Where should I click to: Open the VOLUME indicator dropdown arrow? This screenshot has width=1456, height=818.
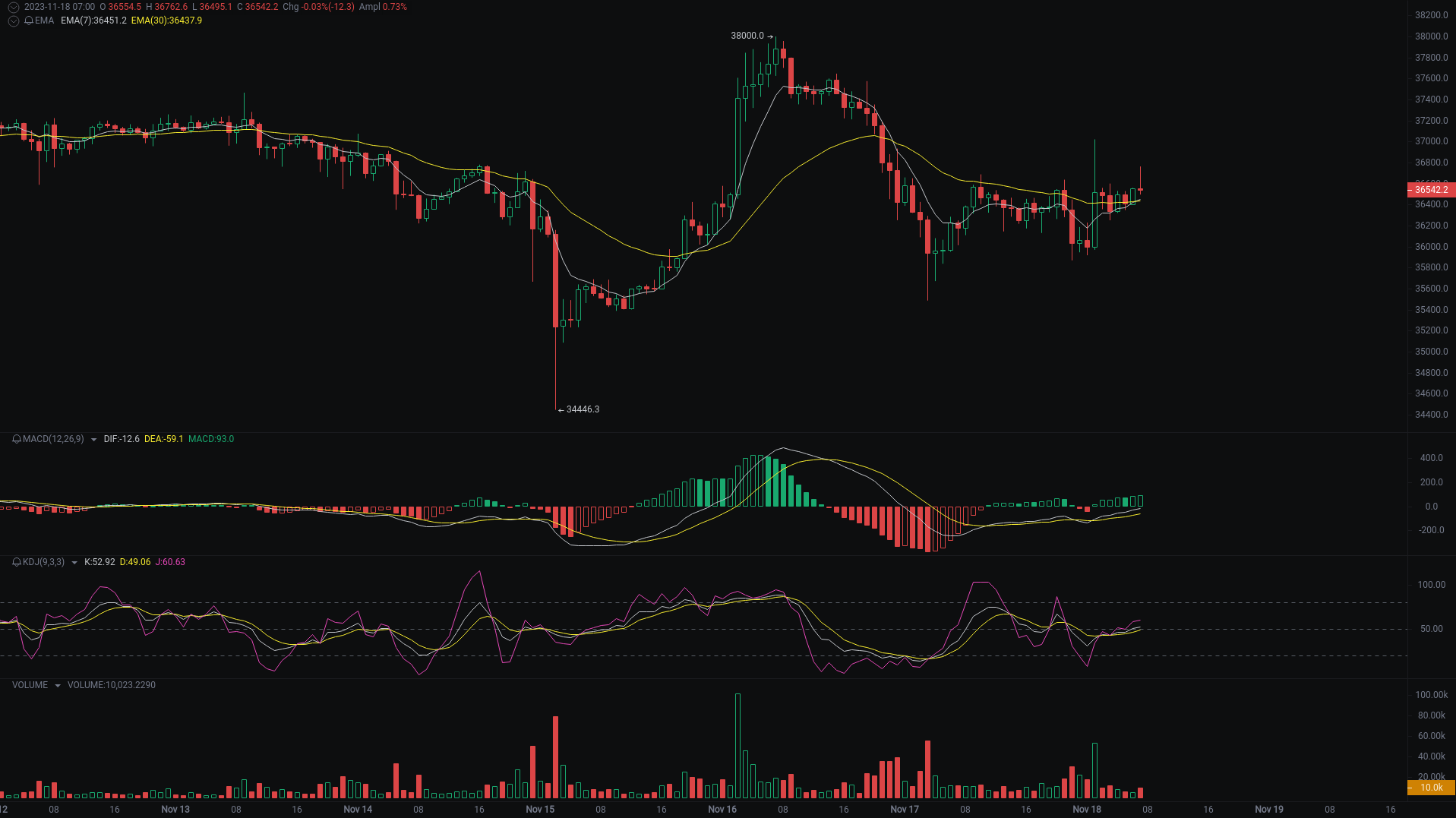pos(57,686)
